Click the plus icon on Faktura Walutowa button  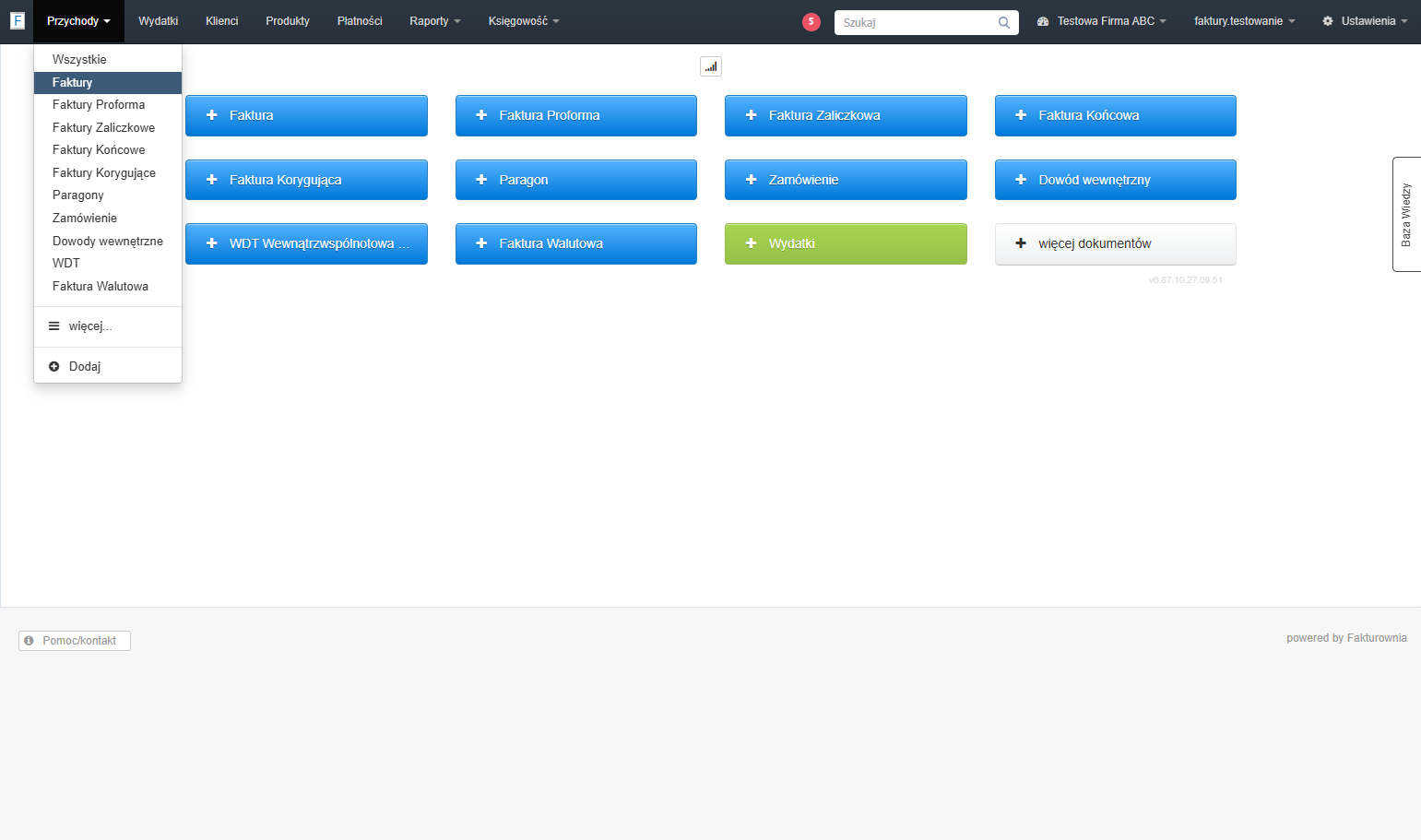click(x=481, y=243)
